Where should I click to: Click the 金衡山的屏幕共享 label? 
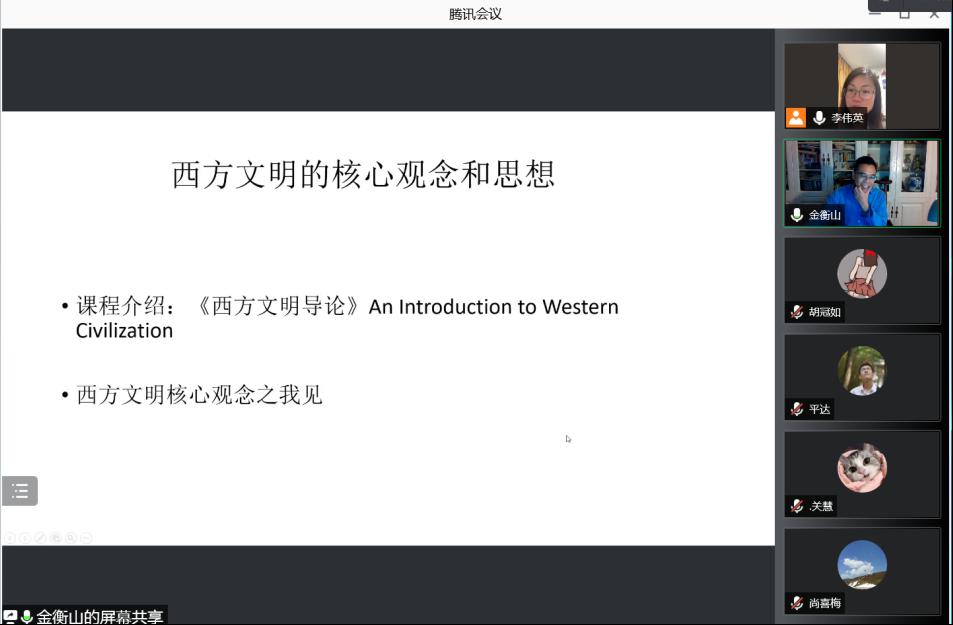point(99,617)
